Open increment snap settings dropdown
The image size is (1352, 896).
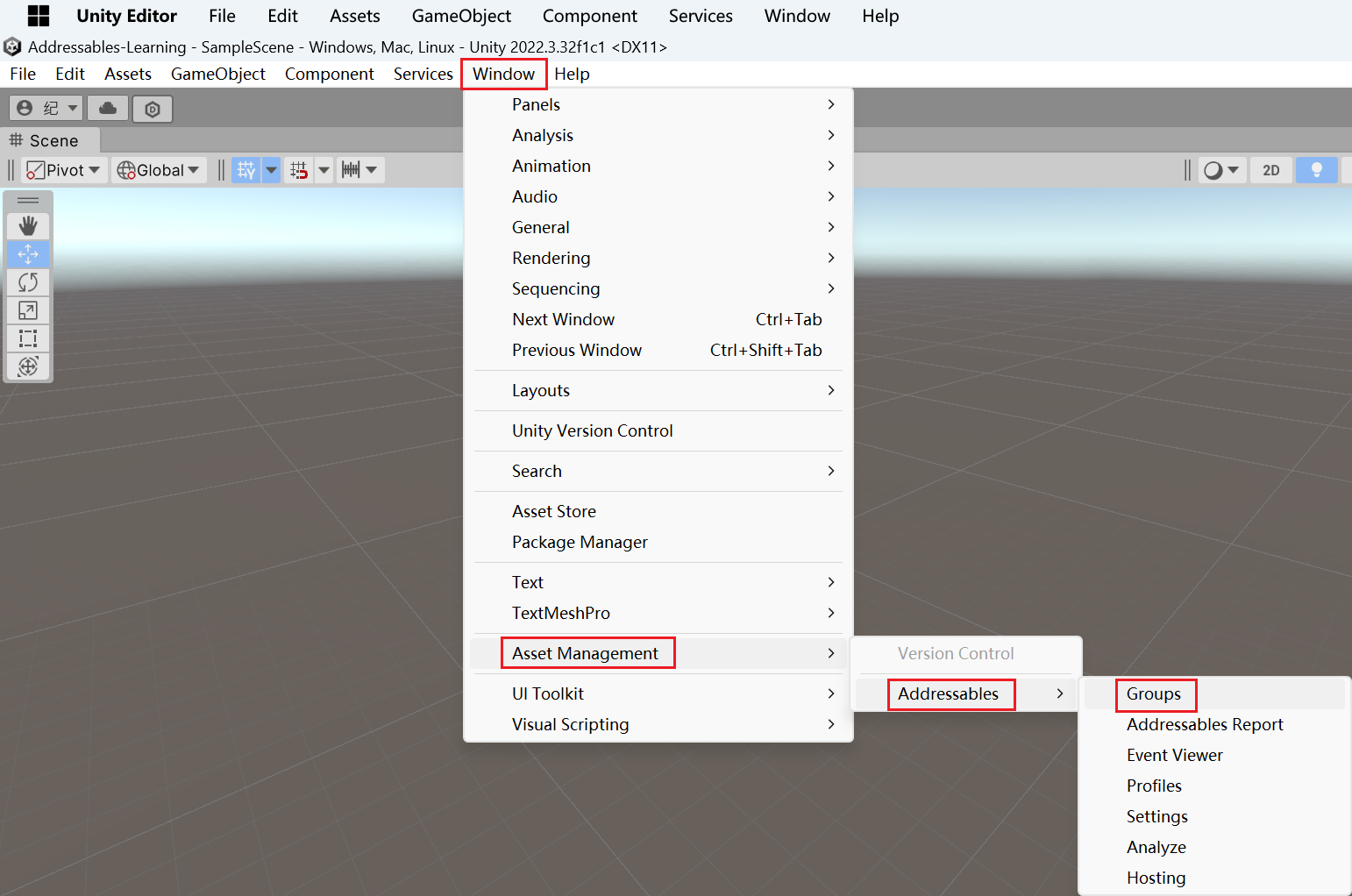coord(360,170)
